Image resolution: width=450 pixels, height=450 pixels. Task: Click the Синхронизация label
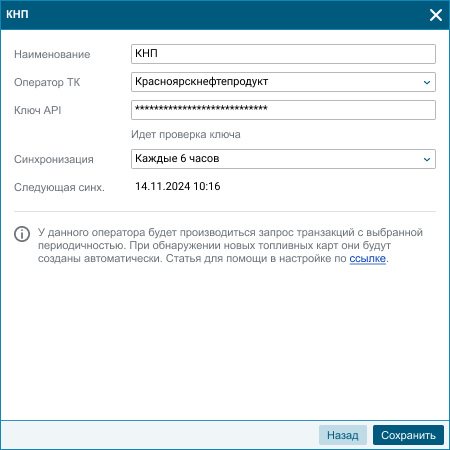coord(54,159)
